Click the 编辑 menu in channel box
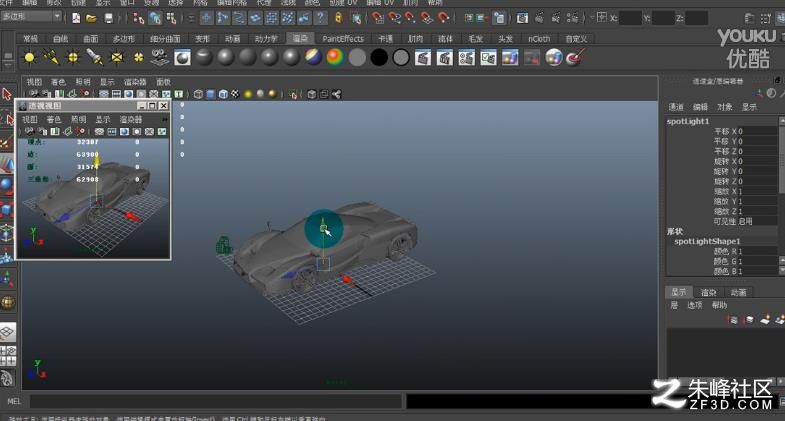The image size is (785, 421). point(700,107)
